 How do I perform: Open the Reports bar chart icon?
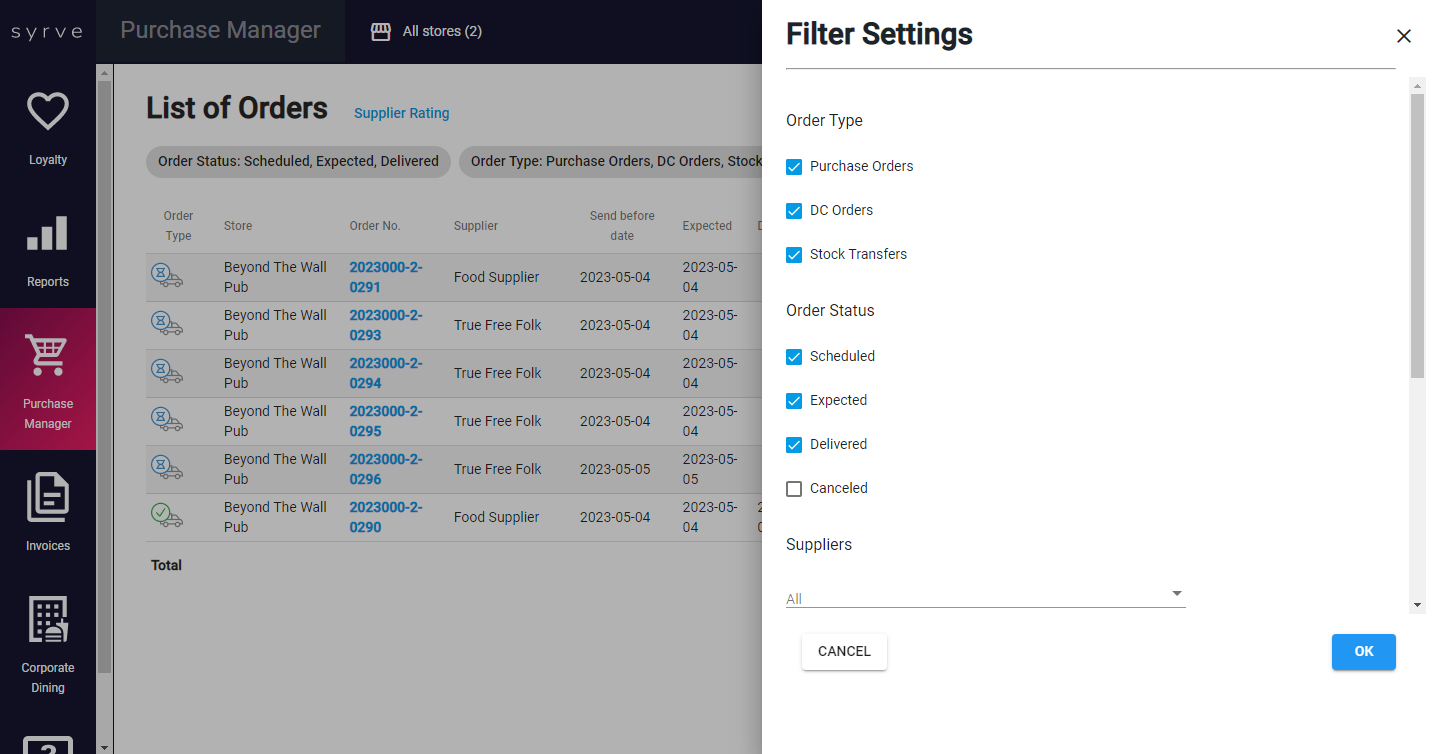pyautogui.click(x=47, y=234)
